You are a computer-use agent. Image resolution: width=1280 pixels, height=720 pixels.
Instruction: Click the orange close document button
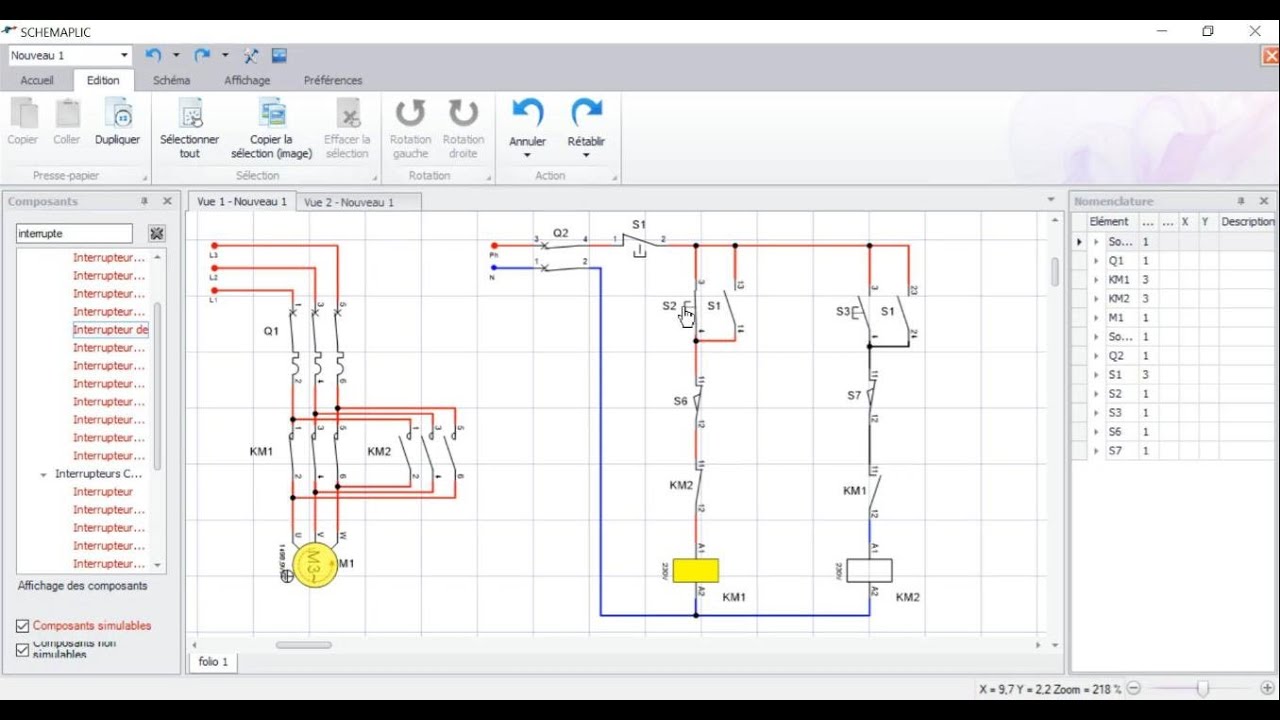pos(1271,56)
